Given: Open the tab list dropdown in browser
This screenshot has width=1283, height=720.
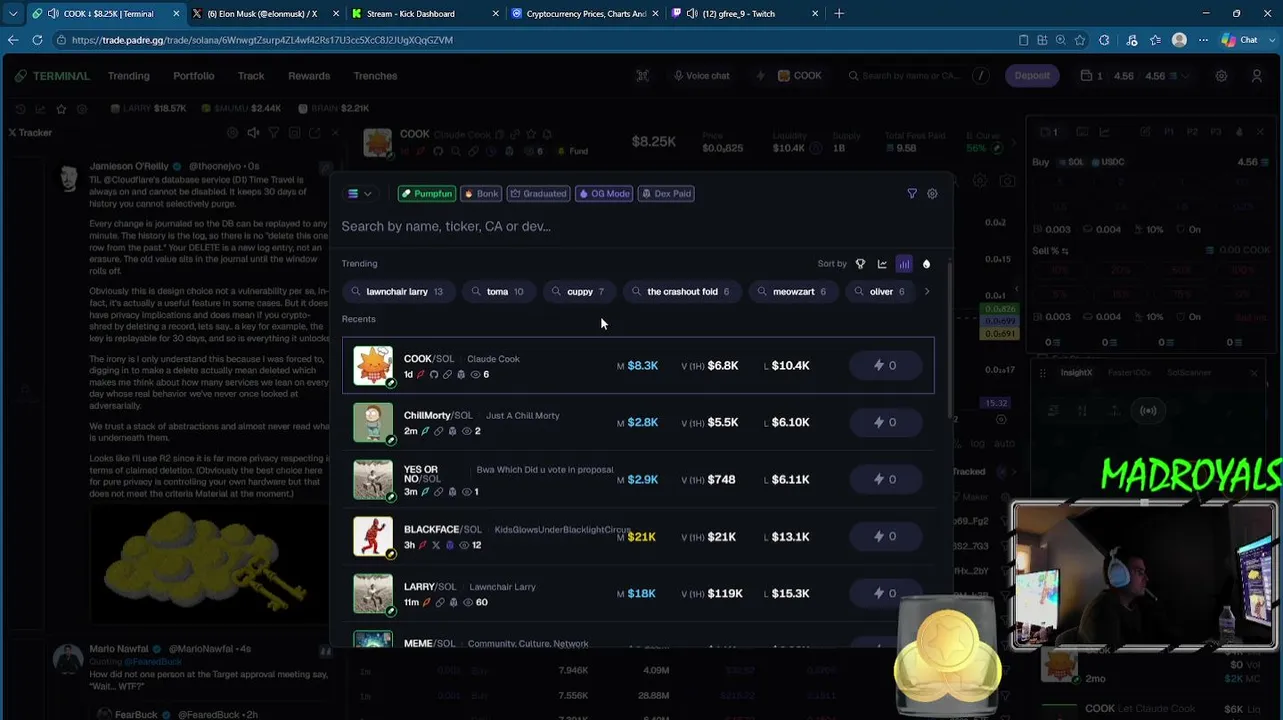Looking at the screenshot, I should [13, 14].
